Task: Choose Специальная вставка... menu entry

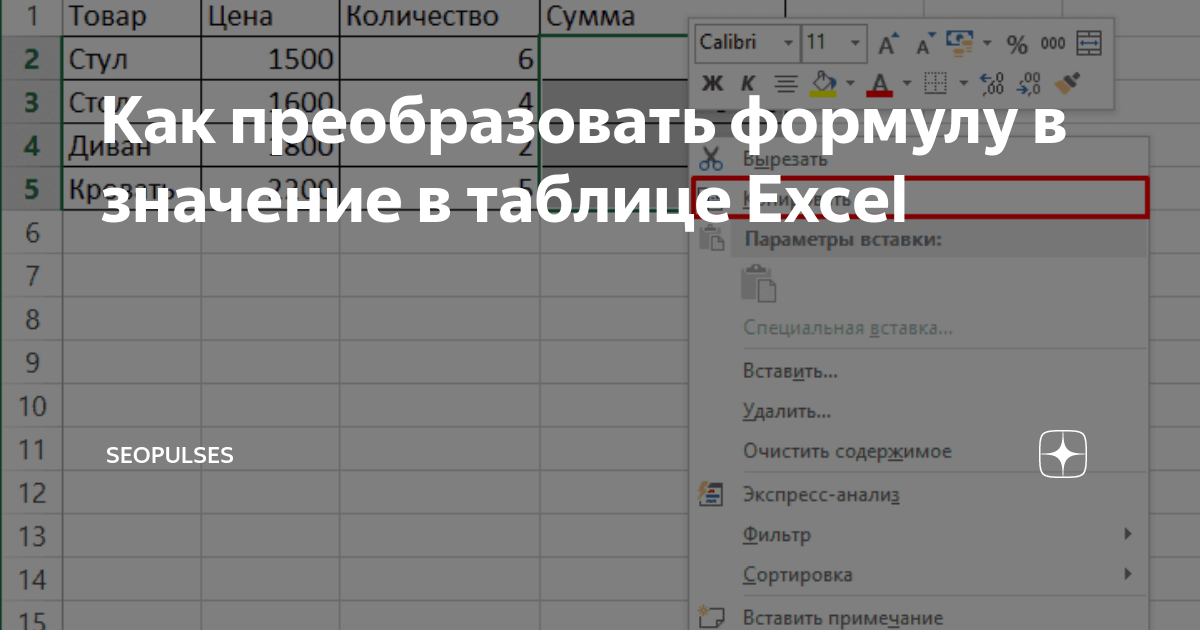Action: pyautogui.click(x=848, y=328)
